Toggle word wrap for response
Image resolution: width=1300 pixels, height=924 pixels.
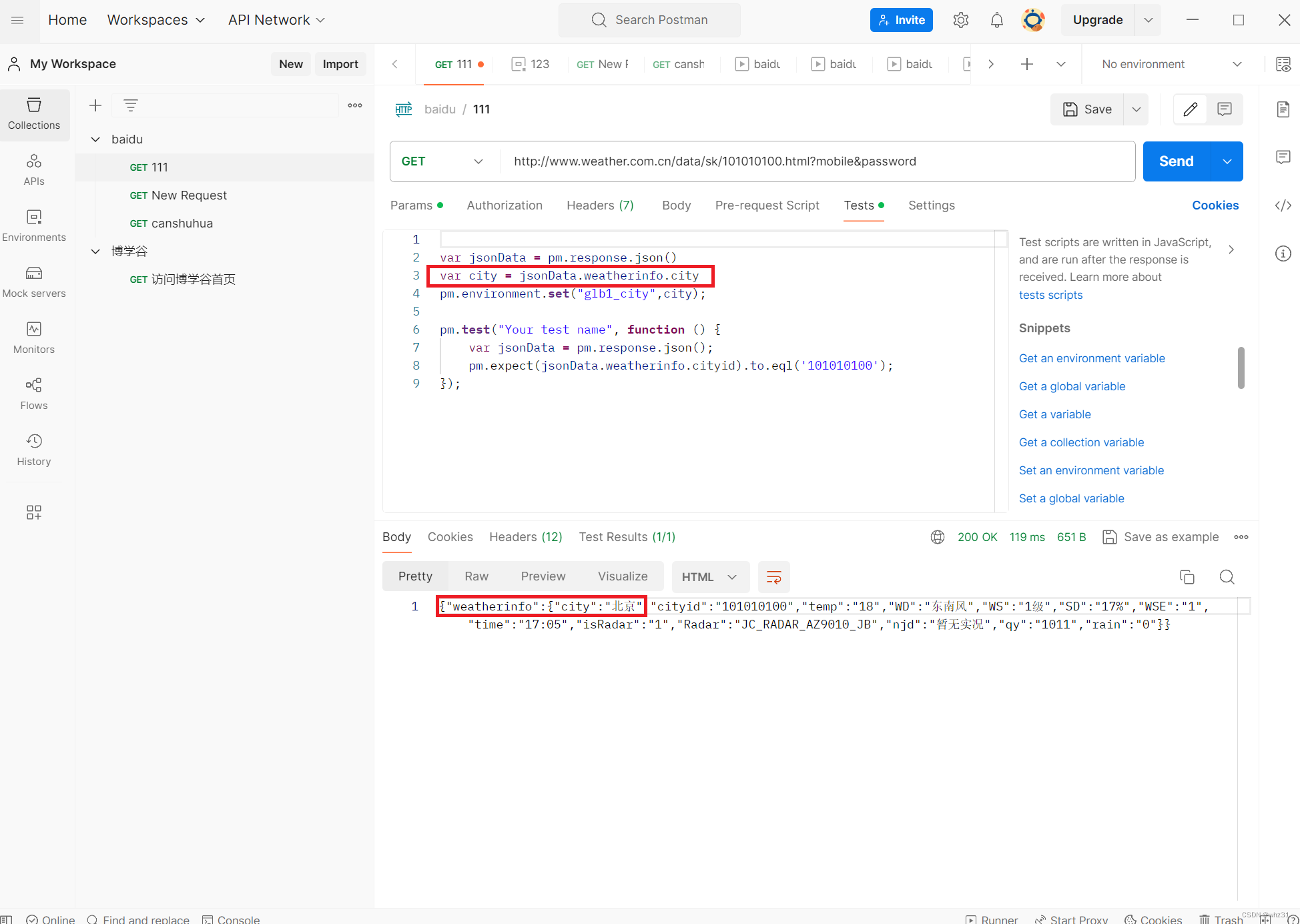[x=773, y=577]
